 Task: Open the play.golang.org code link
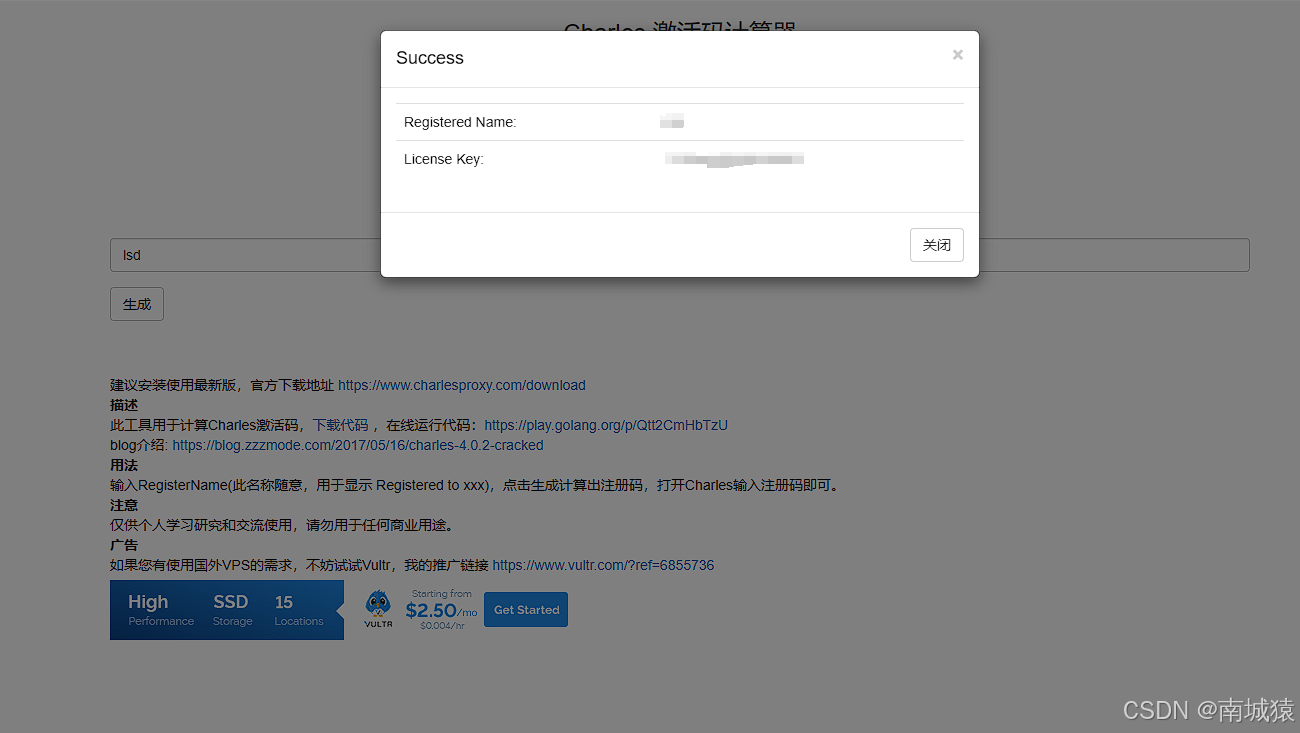(606, 425)
